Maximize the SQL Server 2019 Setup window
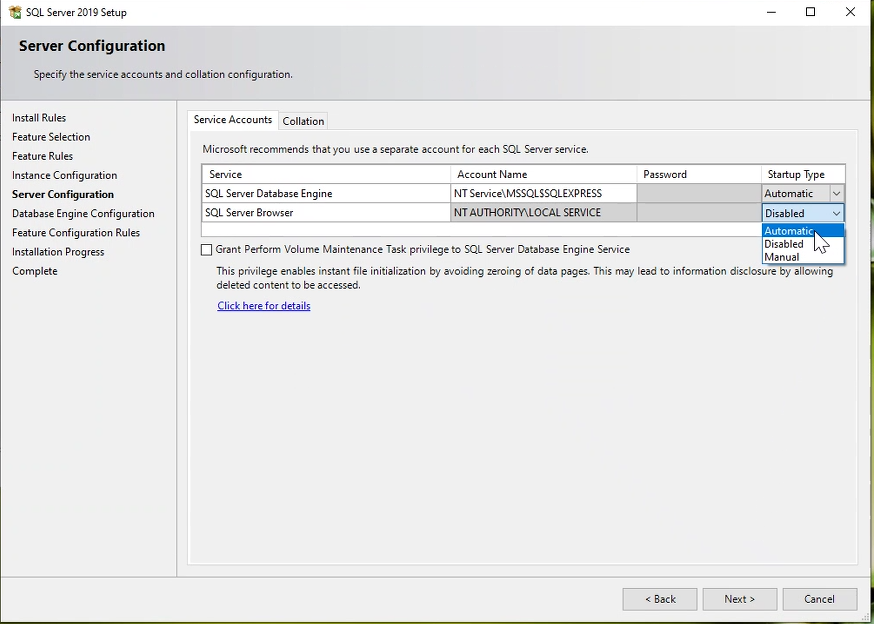The height and width of the screenshot is (624, 874). click(810, 12)
